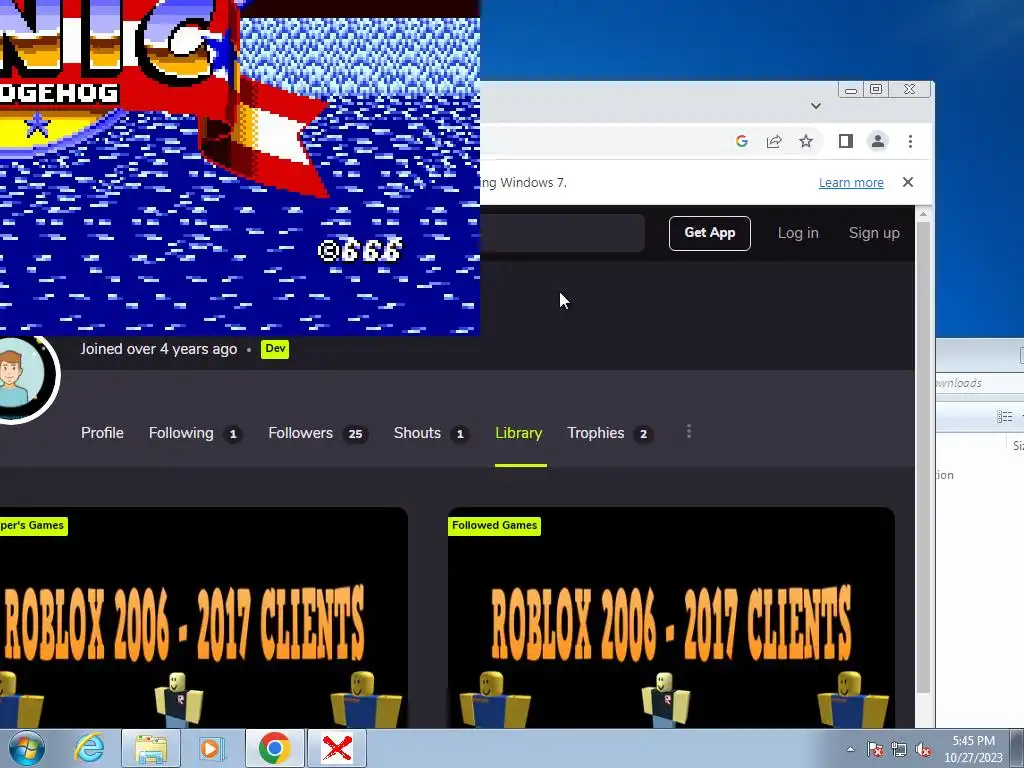Show hidden tray icons arrow

pos(850,749)
